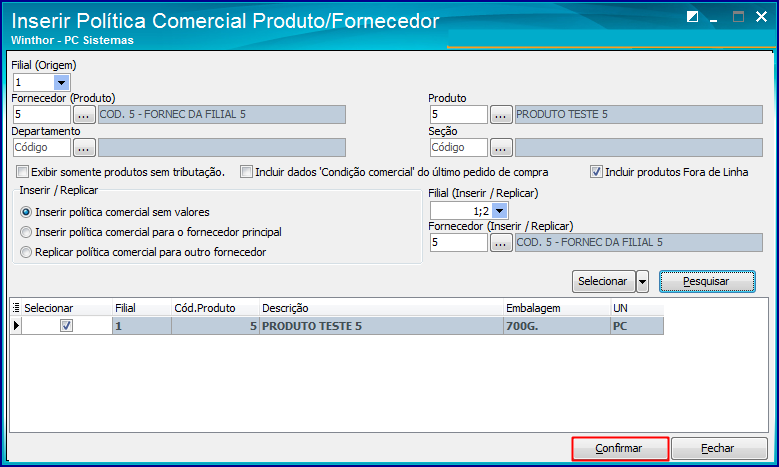Toggle Exibir somente produtos sem tributação checkbox
Screen dimensions: 779x467
click(x=22, y=172)
